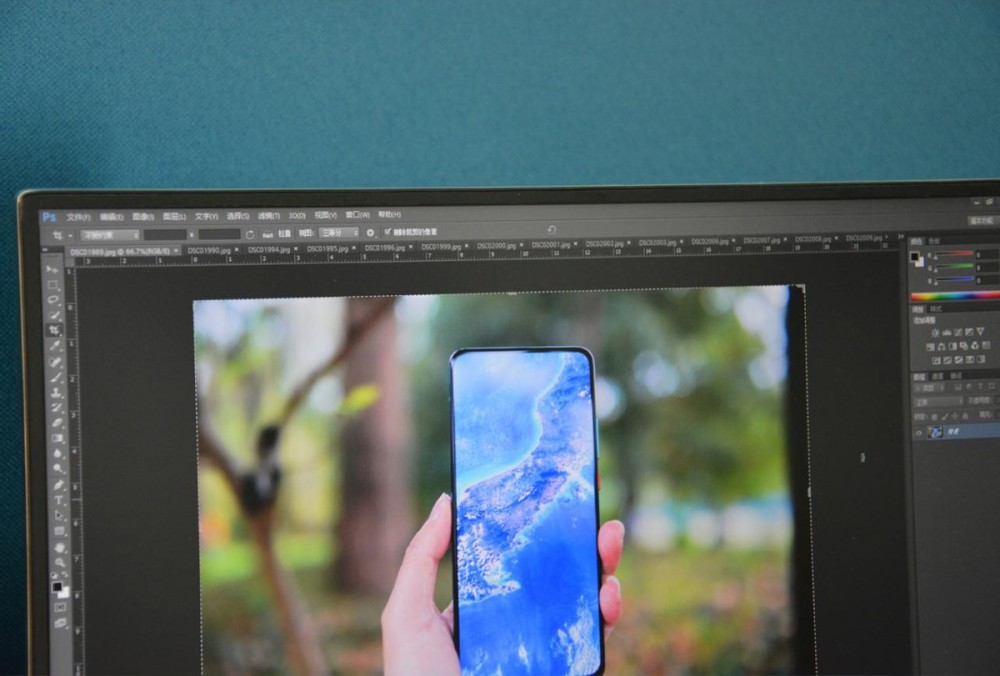Screen dimensions: 1000x676
Task: Switch to the 色板 swatches tab
Action: [934, 241]
